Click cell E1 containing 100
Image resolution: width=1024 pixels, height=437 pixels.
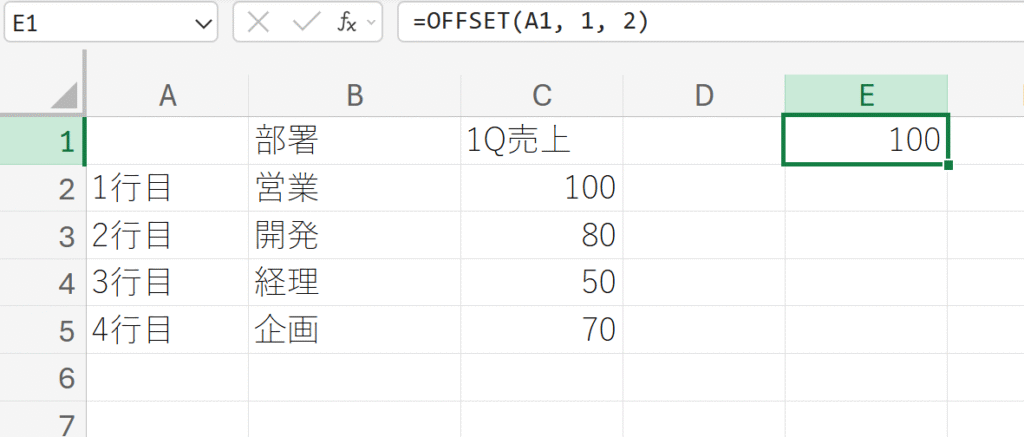(x=865, y=141)
